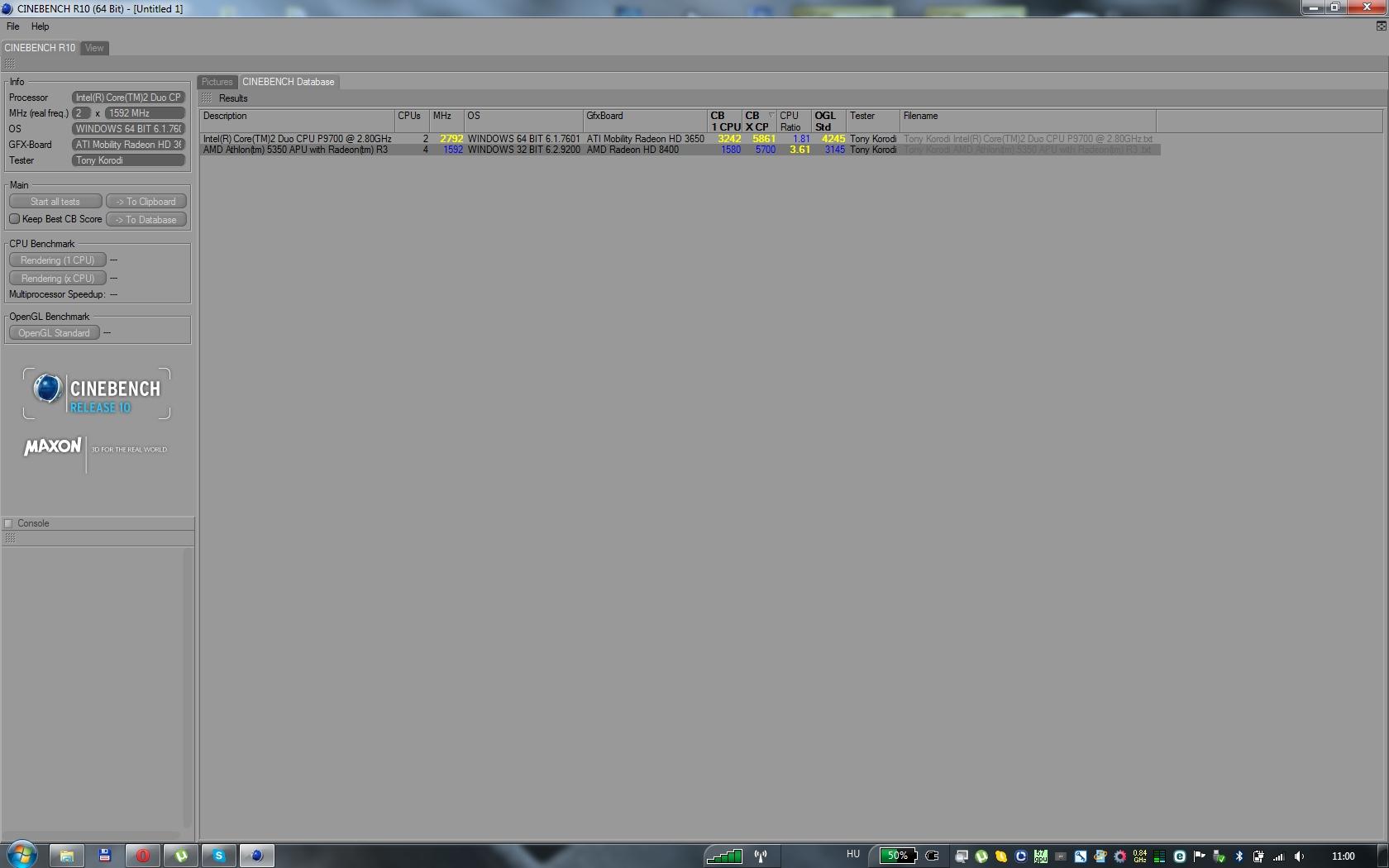Click the Bluetooth tray icon
The height and width of the screenshot is (868, 1389).
(x=1239, y=856)
